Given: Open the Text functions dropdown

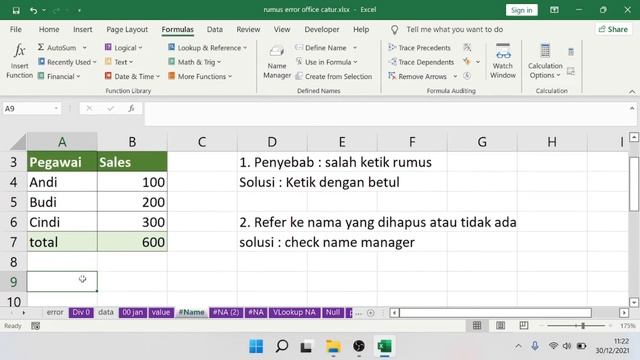Looking at the screenshot, I should coord(119,62).
